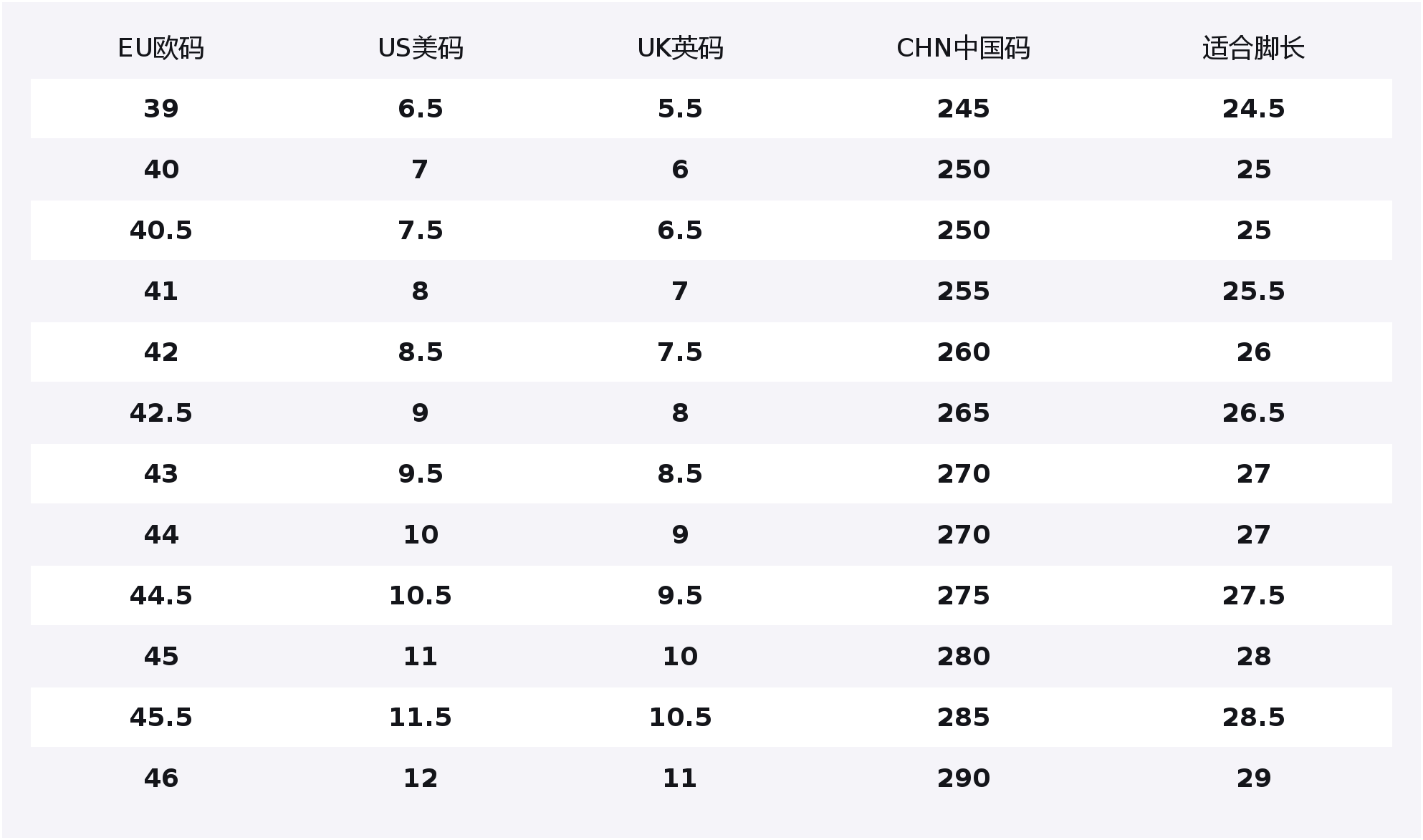Click CHN size 245 cell
Image resolution: width=1423 pixels, height=840 pixels.
coord(963,109)
